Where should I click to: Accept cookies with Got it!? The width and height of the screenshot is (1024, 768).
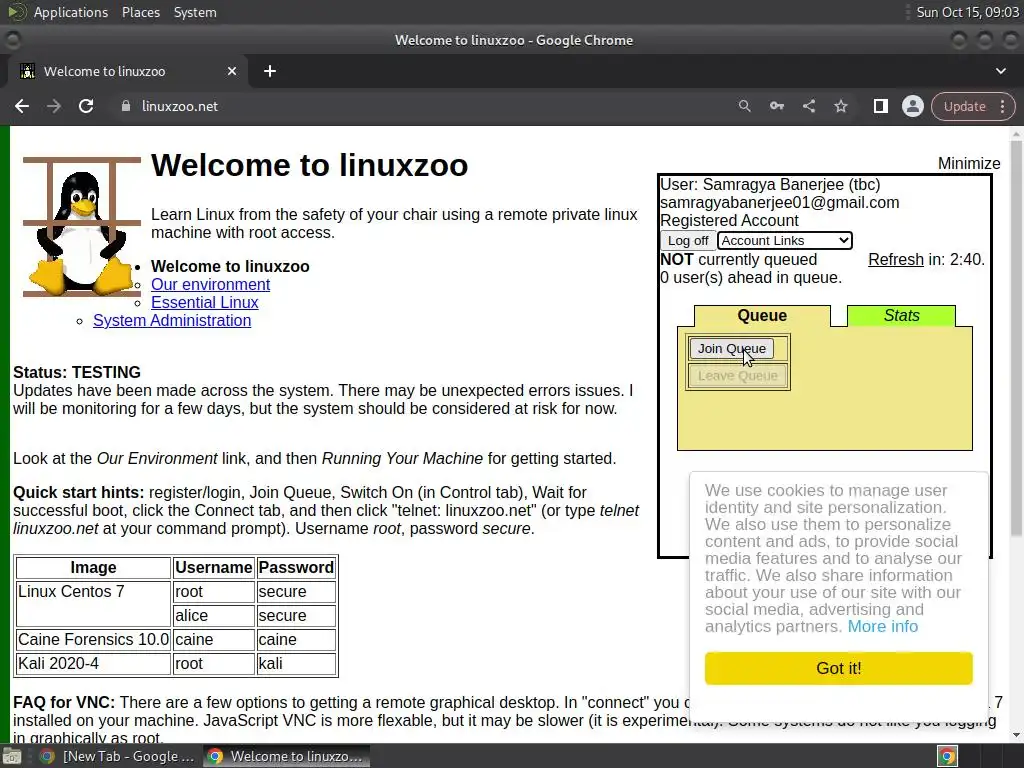click(839, 668)
